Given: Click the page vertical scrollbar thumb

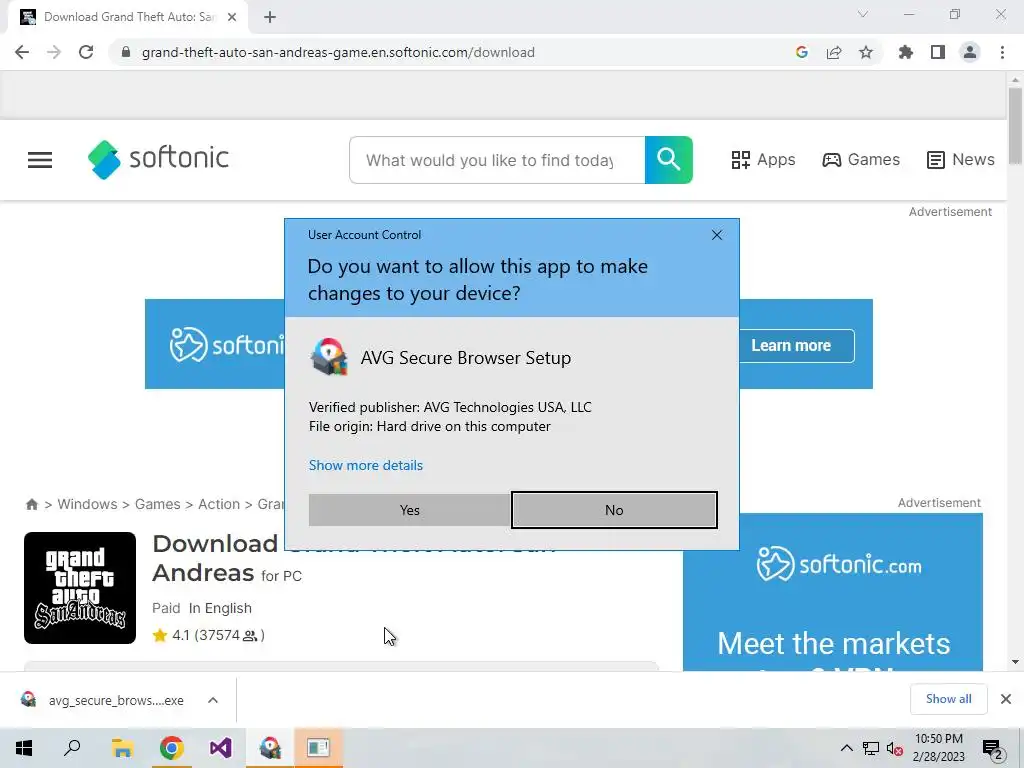Looking at the screenshot, I should (x=1015, y=125).
